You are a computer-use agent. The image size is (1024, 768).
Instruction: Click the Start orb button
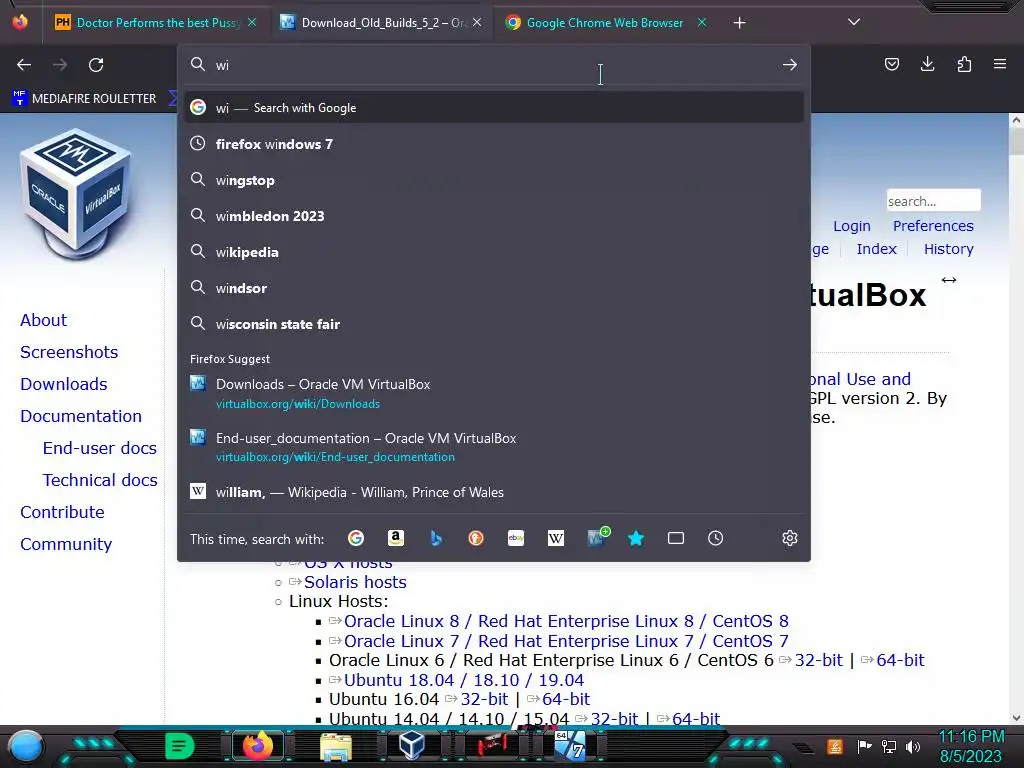pos(25,747)
